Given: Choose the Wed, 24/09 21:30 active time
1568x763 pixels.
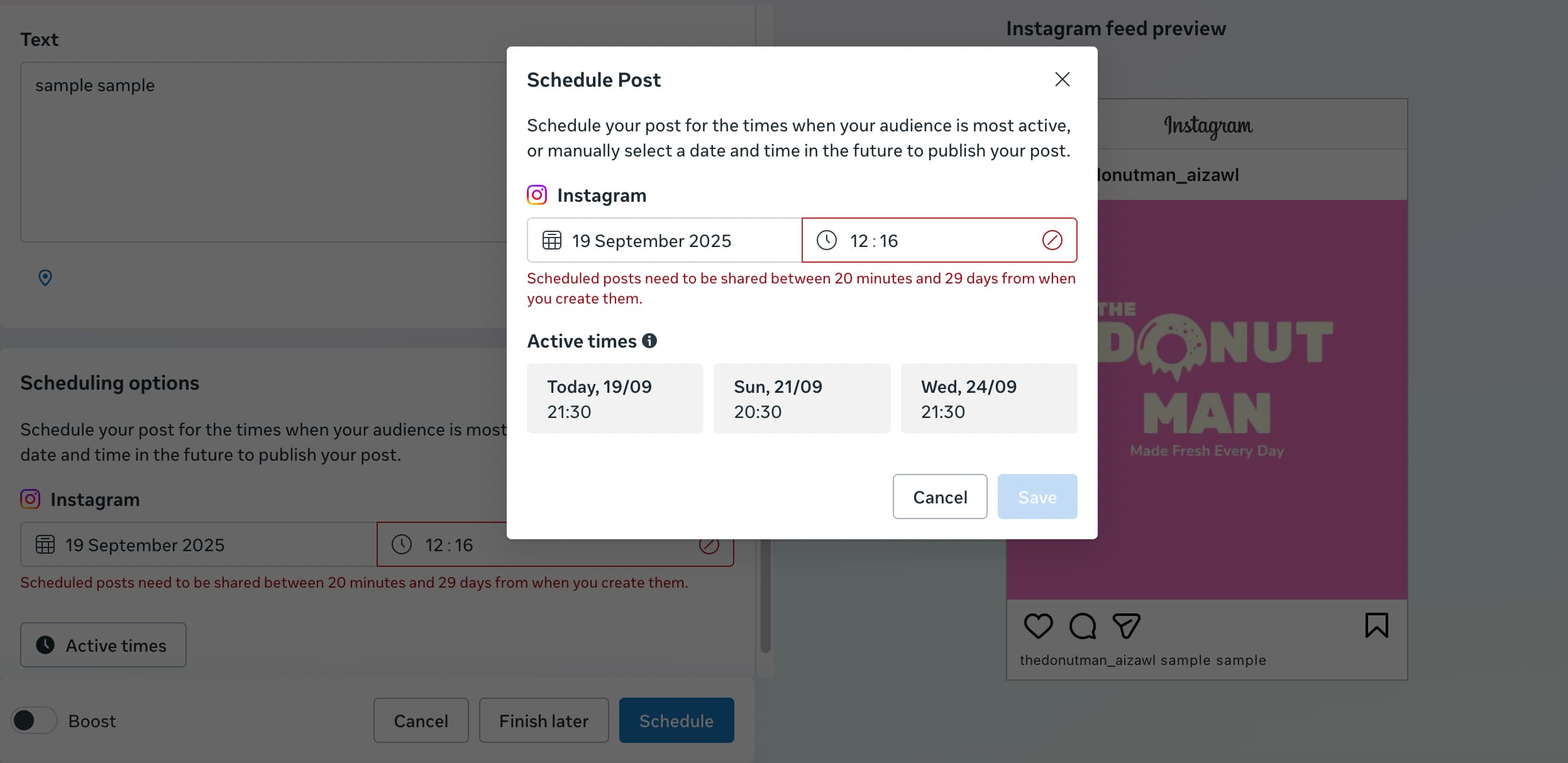Looking at the screenshot, I should click(988, 398).
